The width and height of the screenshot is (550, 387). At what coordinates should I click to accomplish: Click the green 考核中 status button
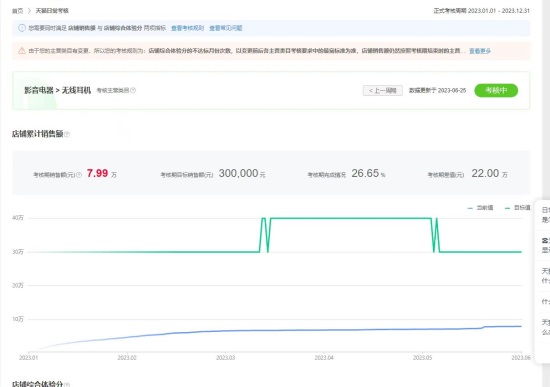click(496, 91)
